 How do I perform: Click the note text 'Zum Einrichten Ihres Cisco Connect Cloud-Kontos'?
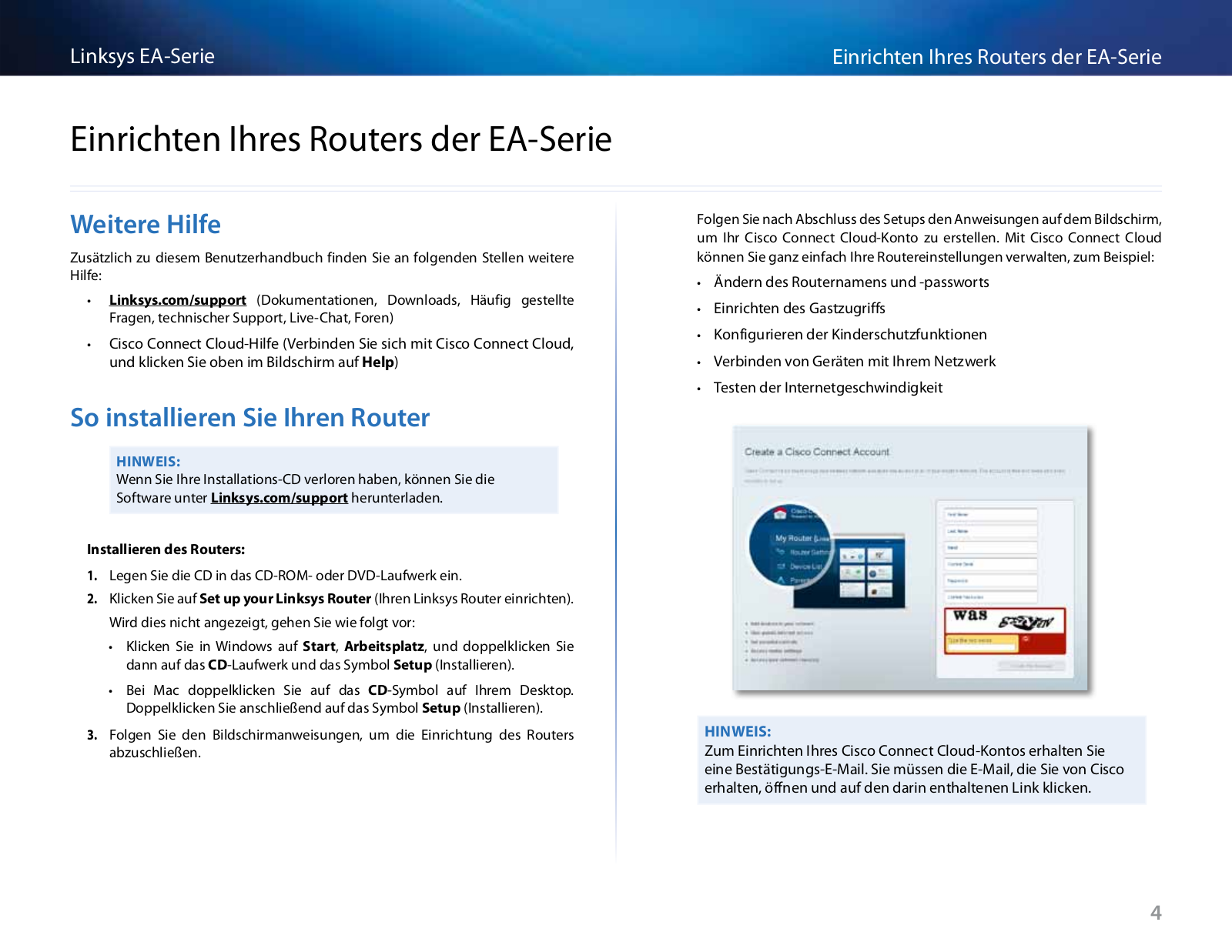(914, 769)
